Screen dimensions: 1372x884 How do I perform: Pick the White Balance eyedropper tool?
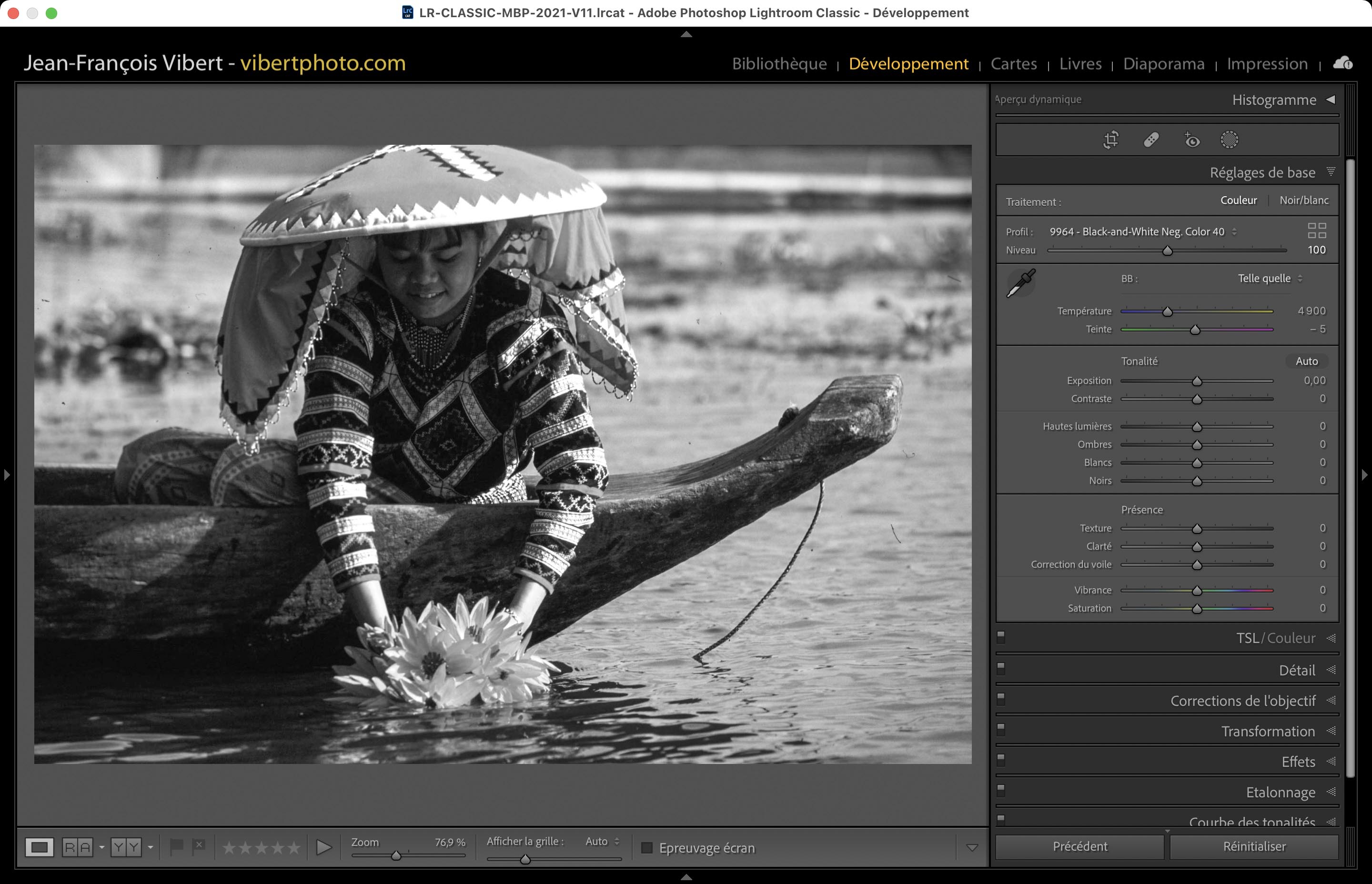(1021, 283)
